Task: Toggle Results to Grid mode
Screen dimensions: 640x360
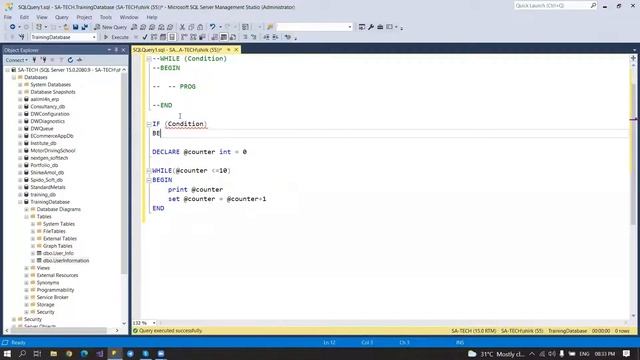Action: pos(224,37)
